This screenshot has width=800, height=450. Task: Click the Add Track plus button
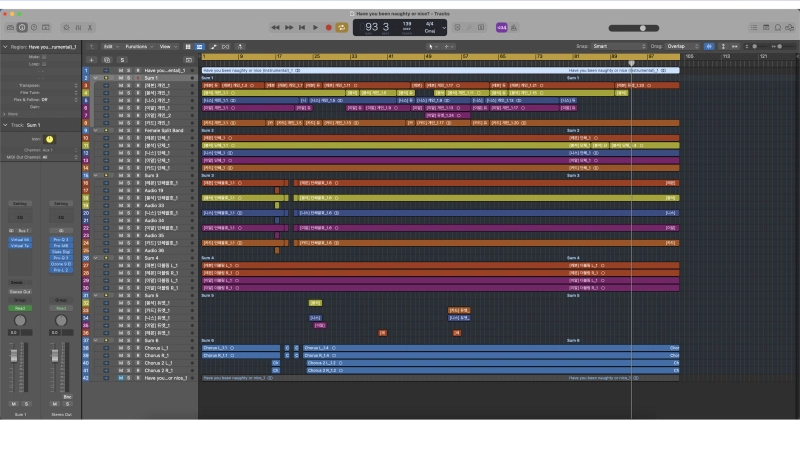pos(90,59)
